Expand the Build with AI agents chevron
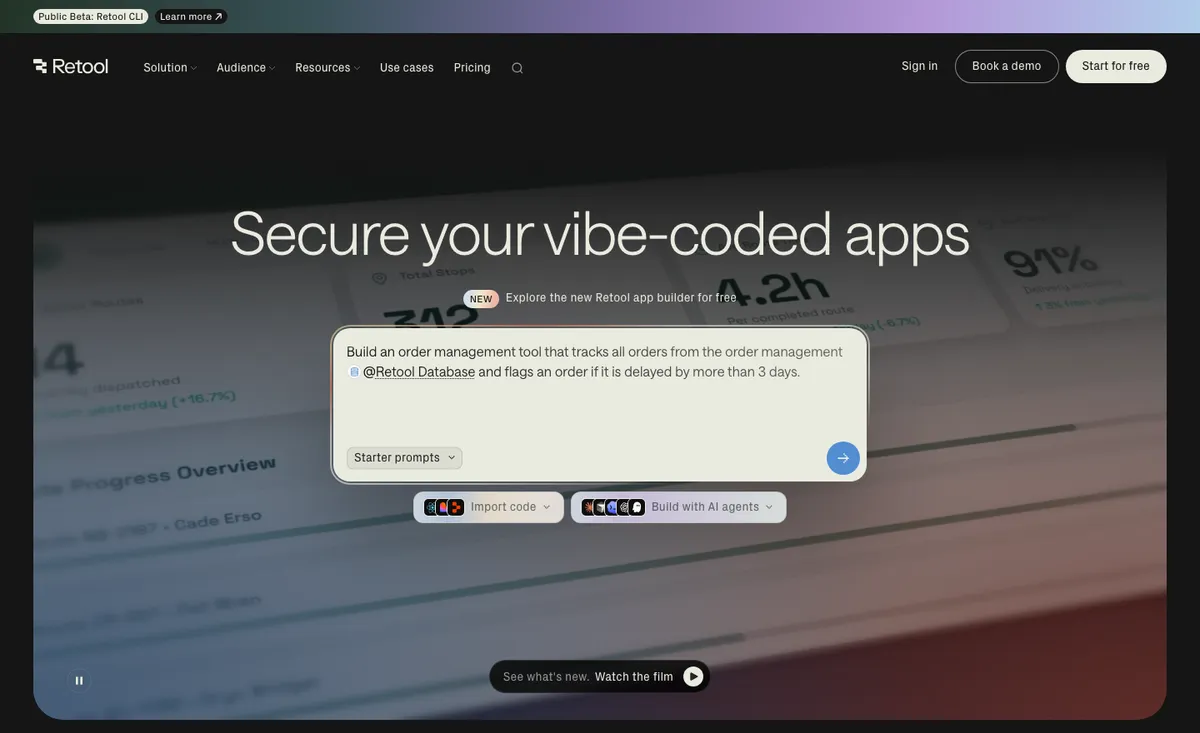Viewport: 1200px width, 733px height. (x=769, y=507)
